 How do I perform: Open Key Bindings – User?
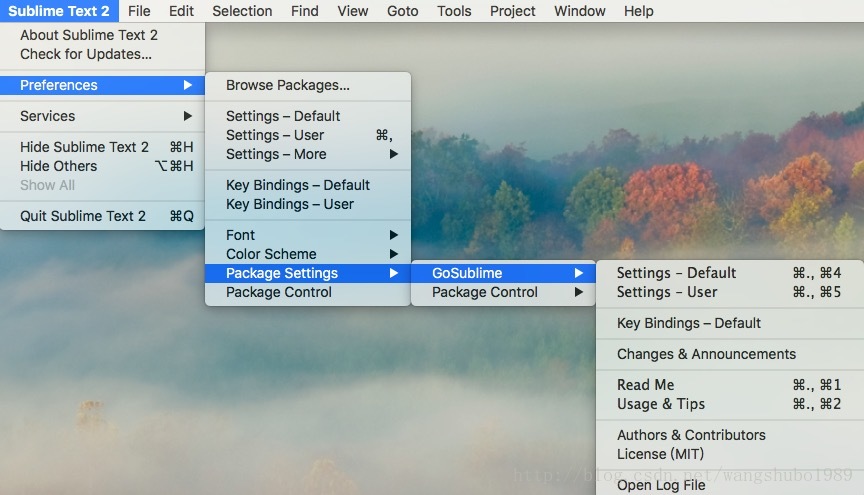click(x=308, y=204)
